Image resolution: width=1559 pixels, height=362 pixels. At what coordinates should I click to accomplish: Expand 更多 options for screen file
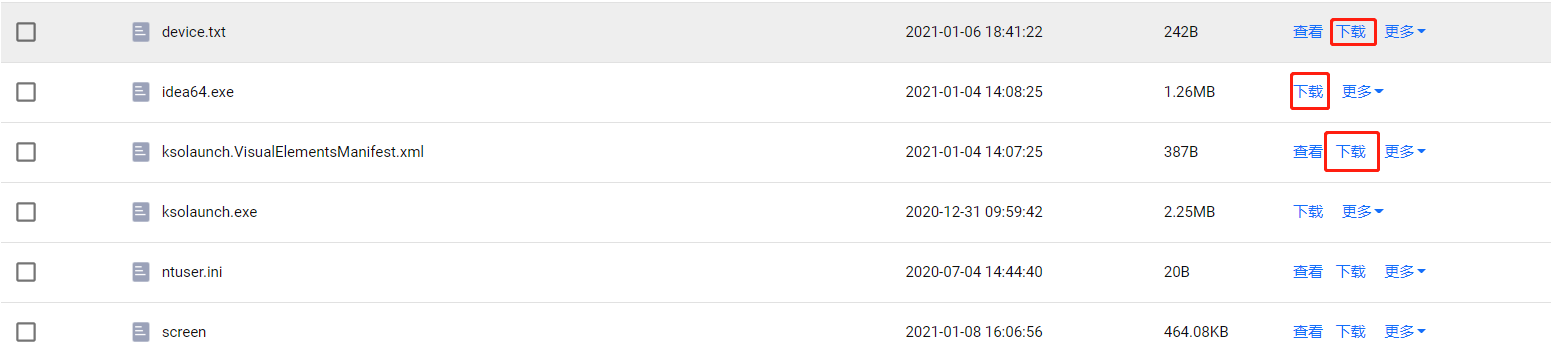tap(1405, 332)
